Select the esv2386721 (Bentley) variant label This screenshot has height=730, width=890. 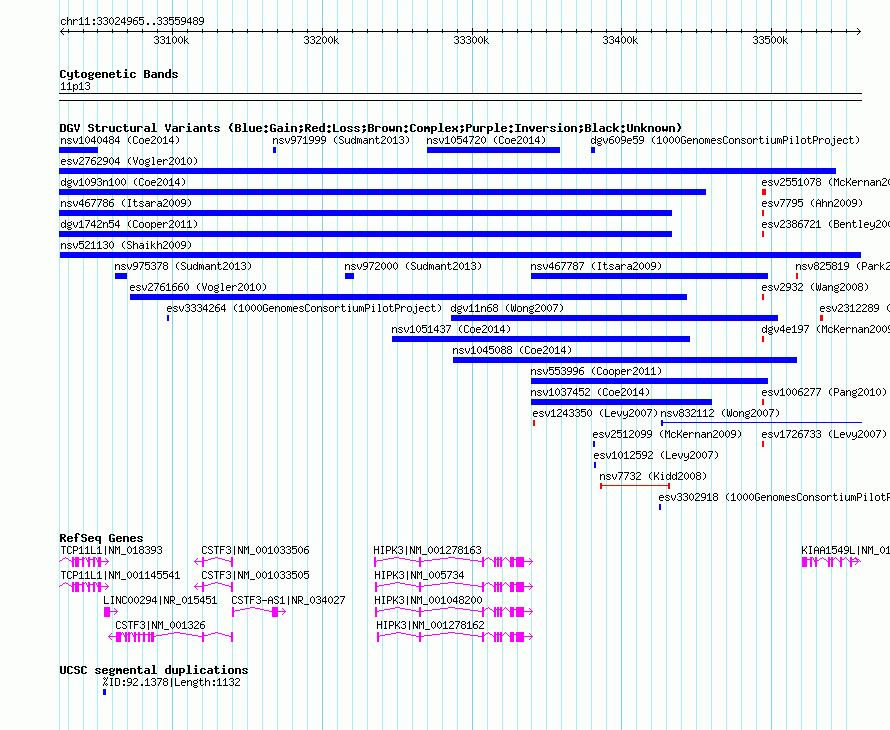[x=825, y=224]
